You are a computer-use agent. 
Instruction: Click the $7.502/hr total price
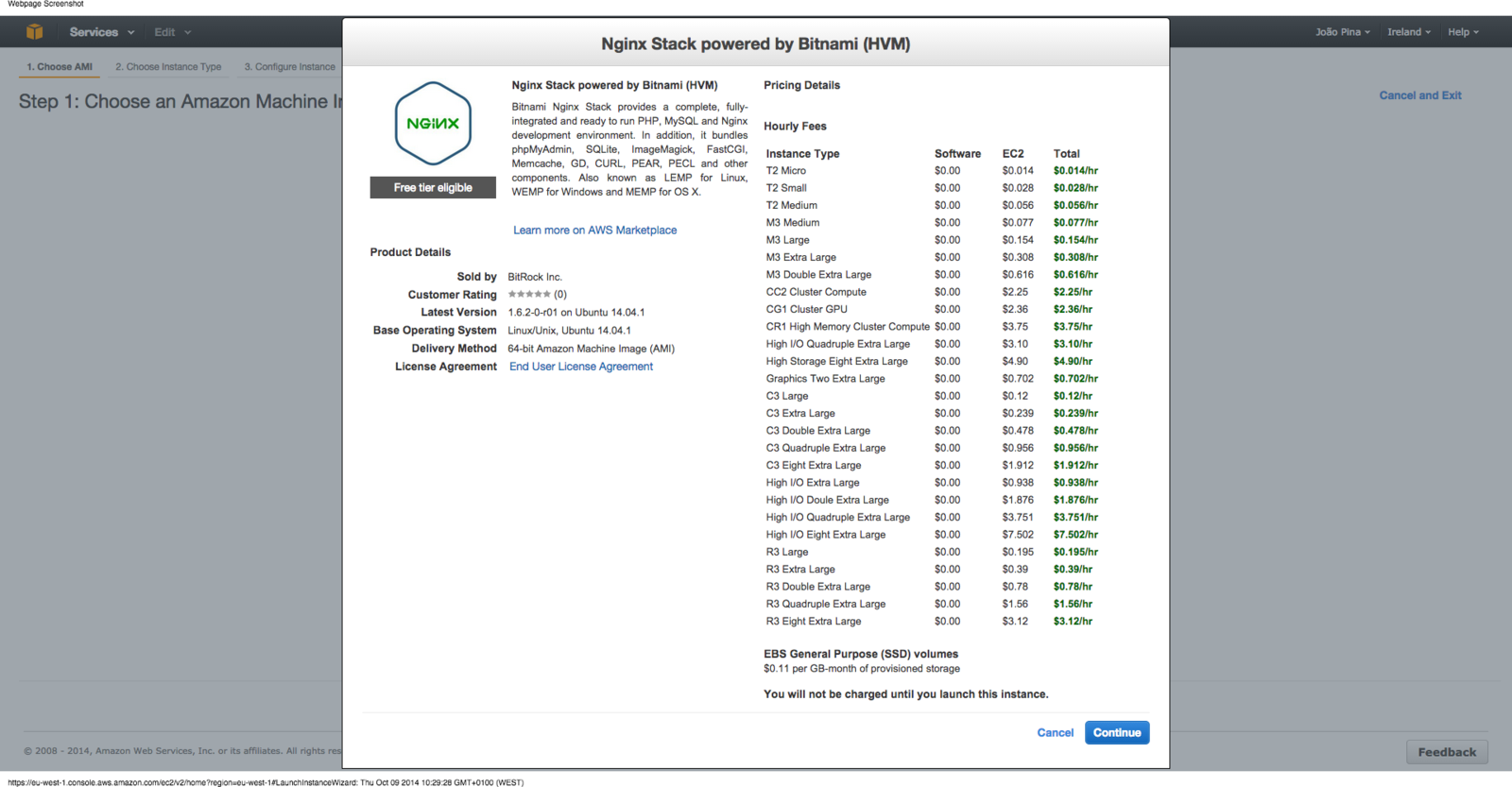tap(1075, 535)
